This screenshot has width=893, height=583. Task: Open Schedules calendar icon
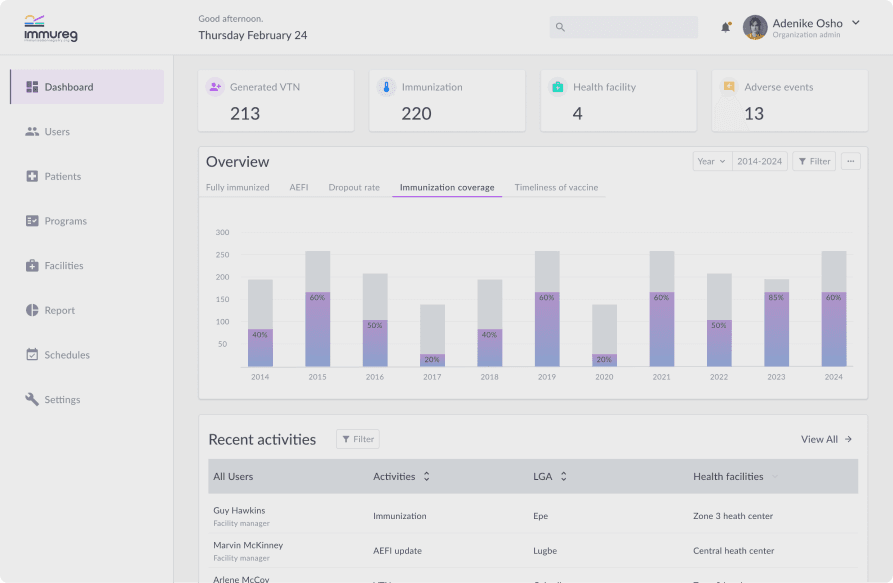(32, 355)
